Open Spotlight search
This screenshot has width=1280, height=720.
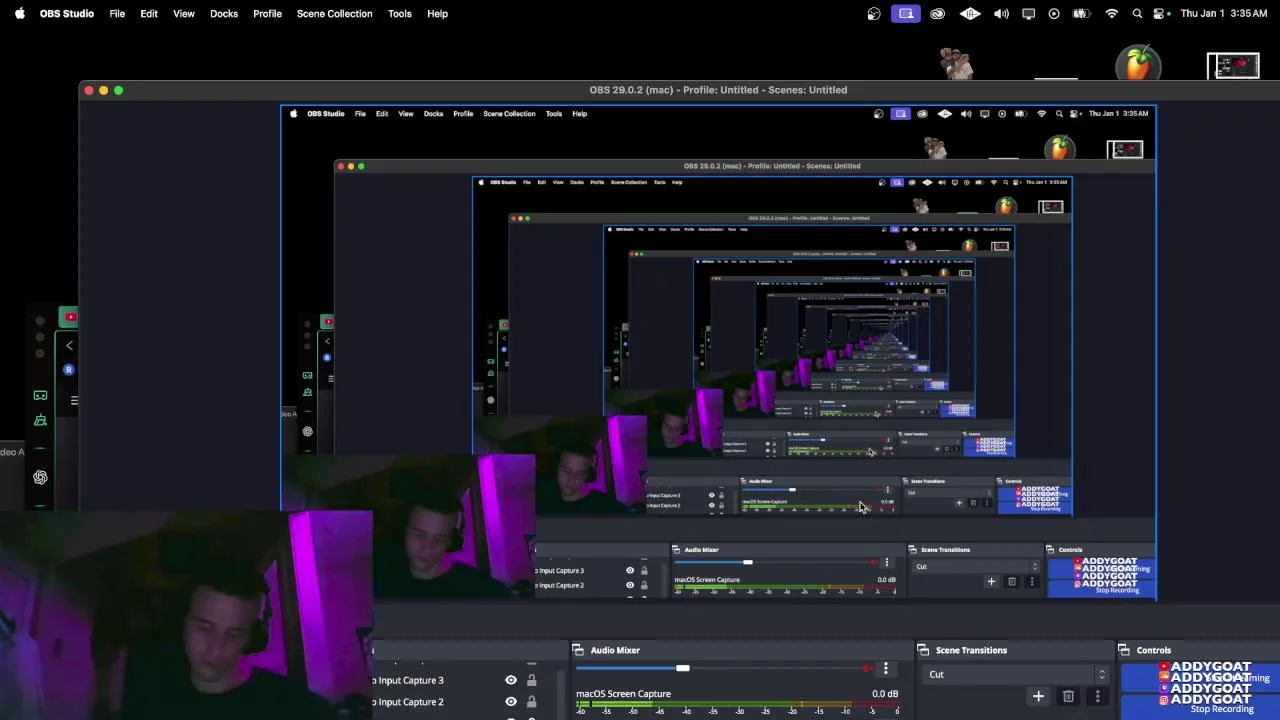[1137, 14]
